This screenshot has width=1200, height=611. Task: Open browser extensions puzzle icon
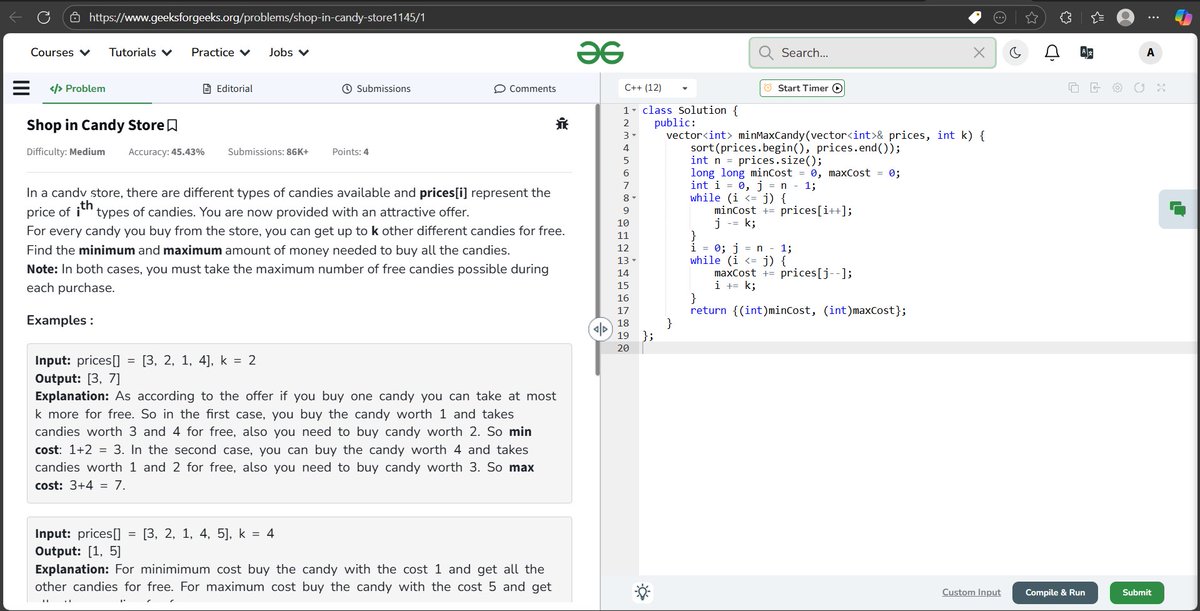1065,17
